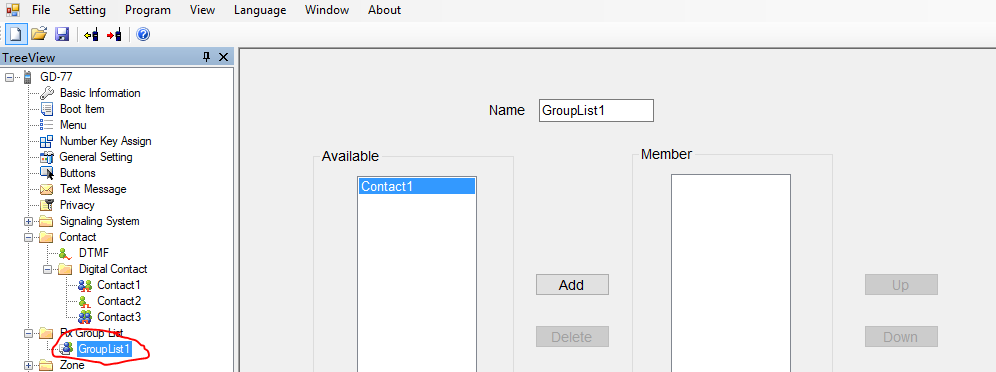The image size is (996, 372).
Task: Open the Window menu
Action: click(327, 10)
